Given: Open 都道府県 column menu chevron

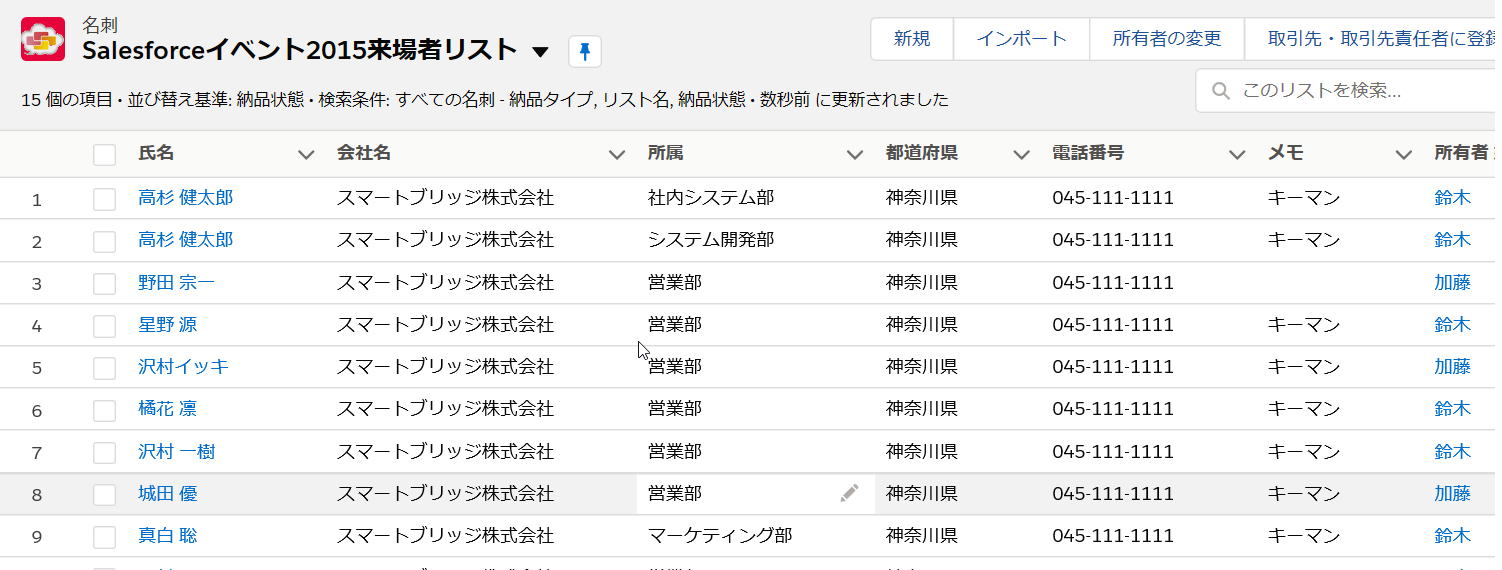Looking at the screenshot, I should [x=1021, y=154].
